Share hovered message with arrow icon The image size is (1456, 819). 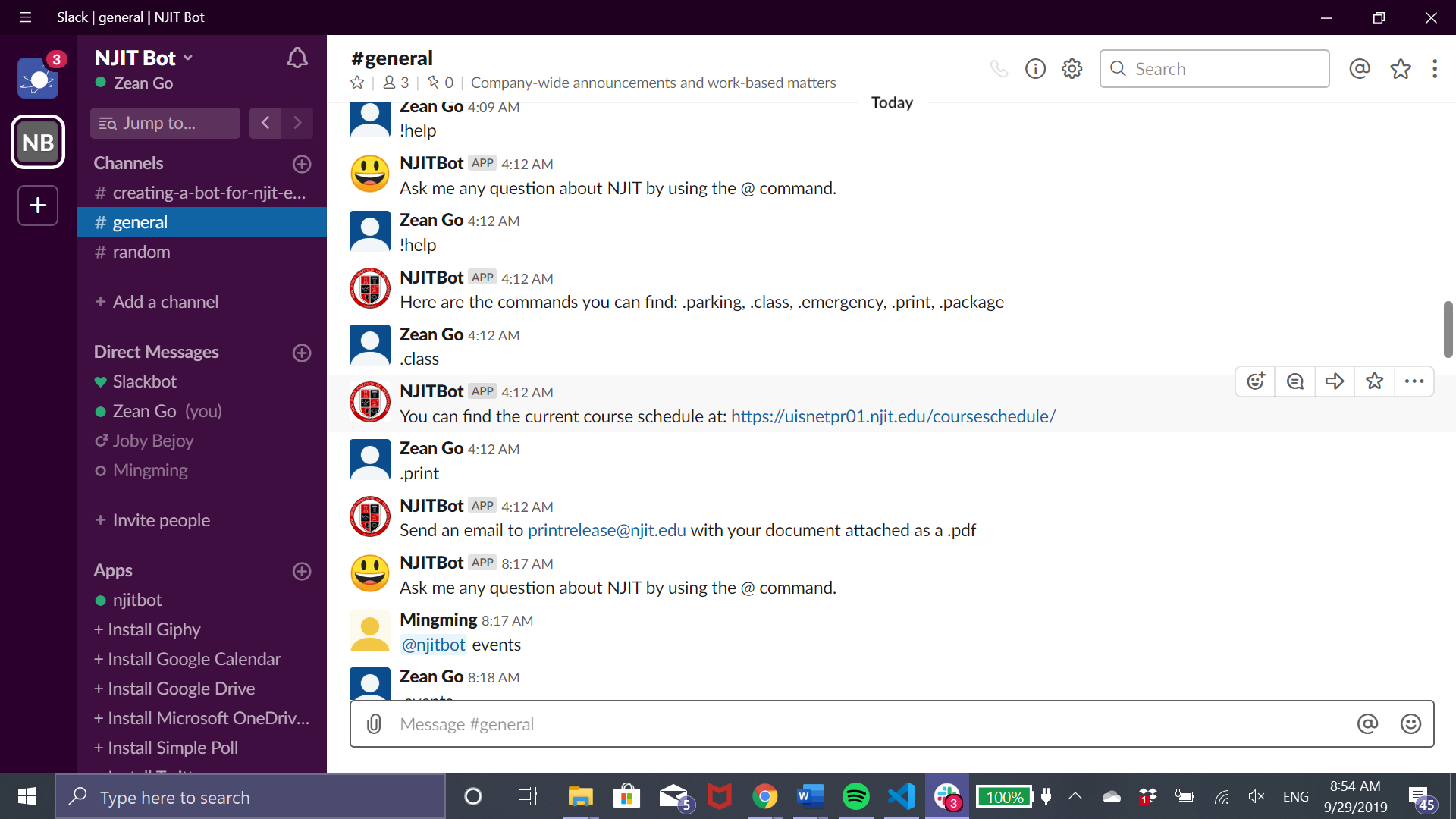click(1335, 381)
